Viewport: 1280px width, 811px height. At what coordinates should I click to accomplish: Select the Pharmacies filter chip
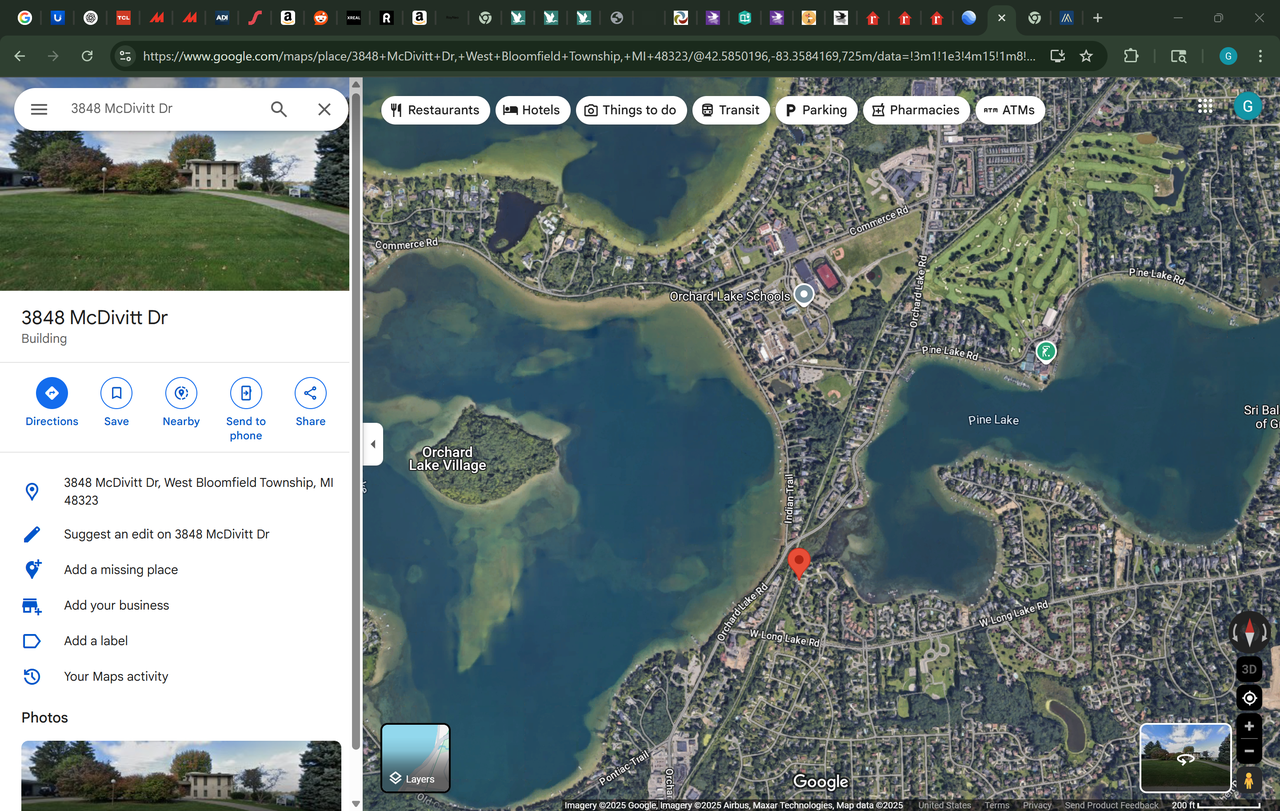(x=915, y=110)
